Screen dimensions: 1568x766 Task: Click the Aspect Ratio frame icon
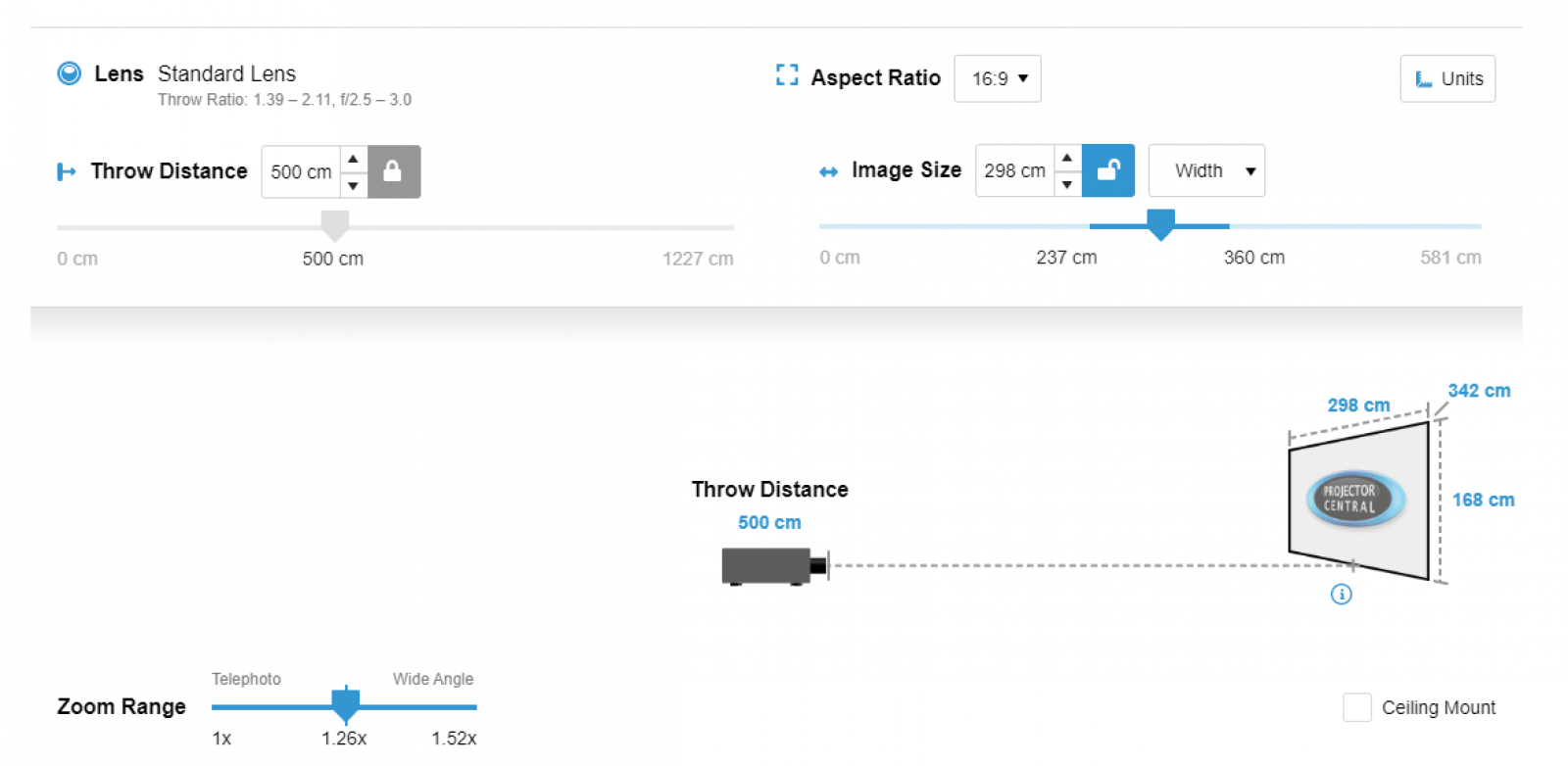(786, 75)
